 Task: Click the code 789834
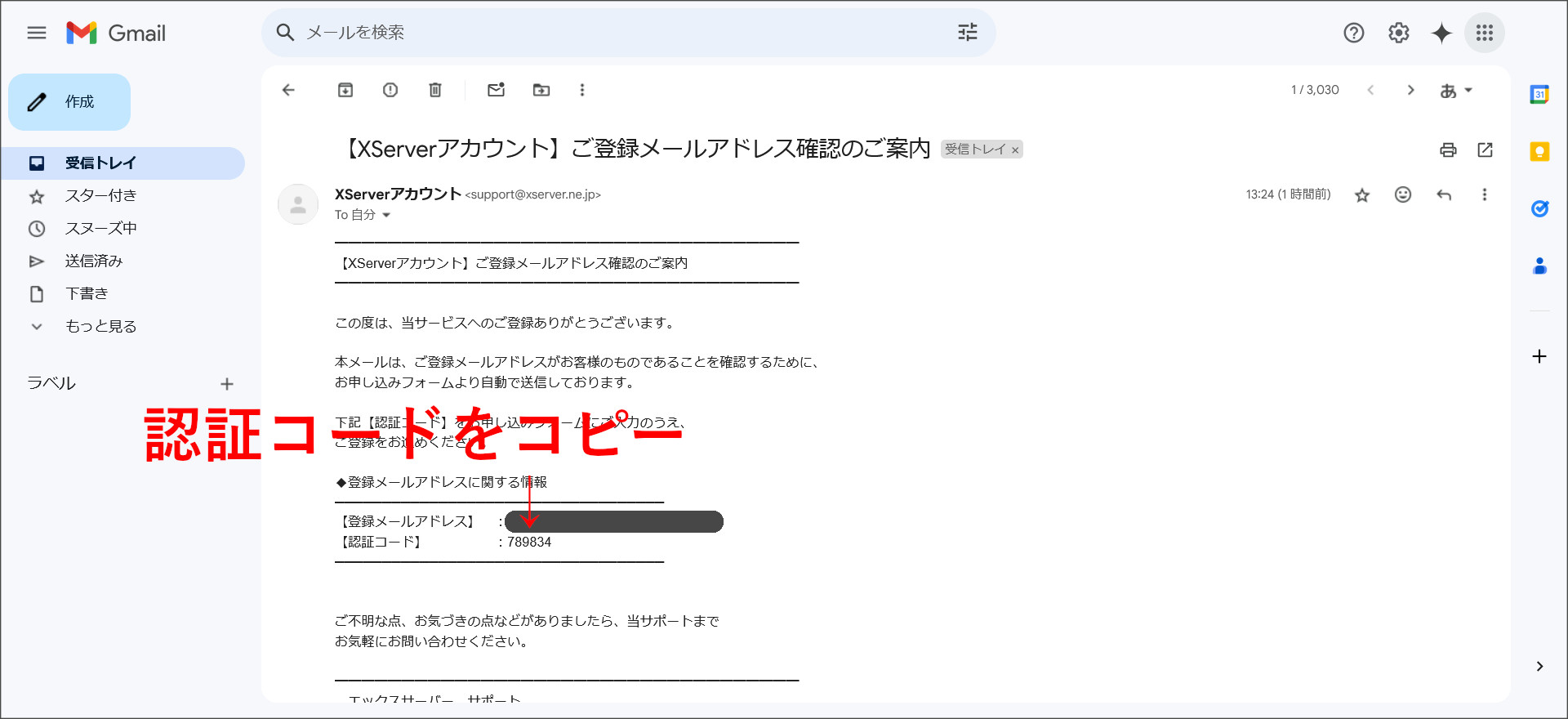pos(529,543)
